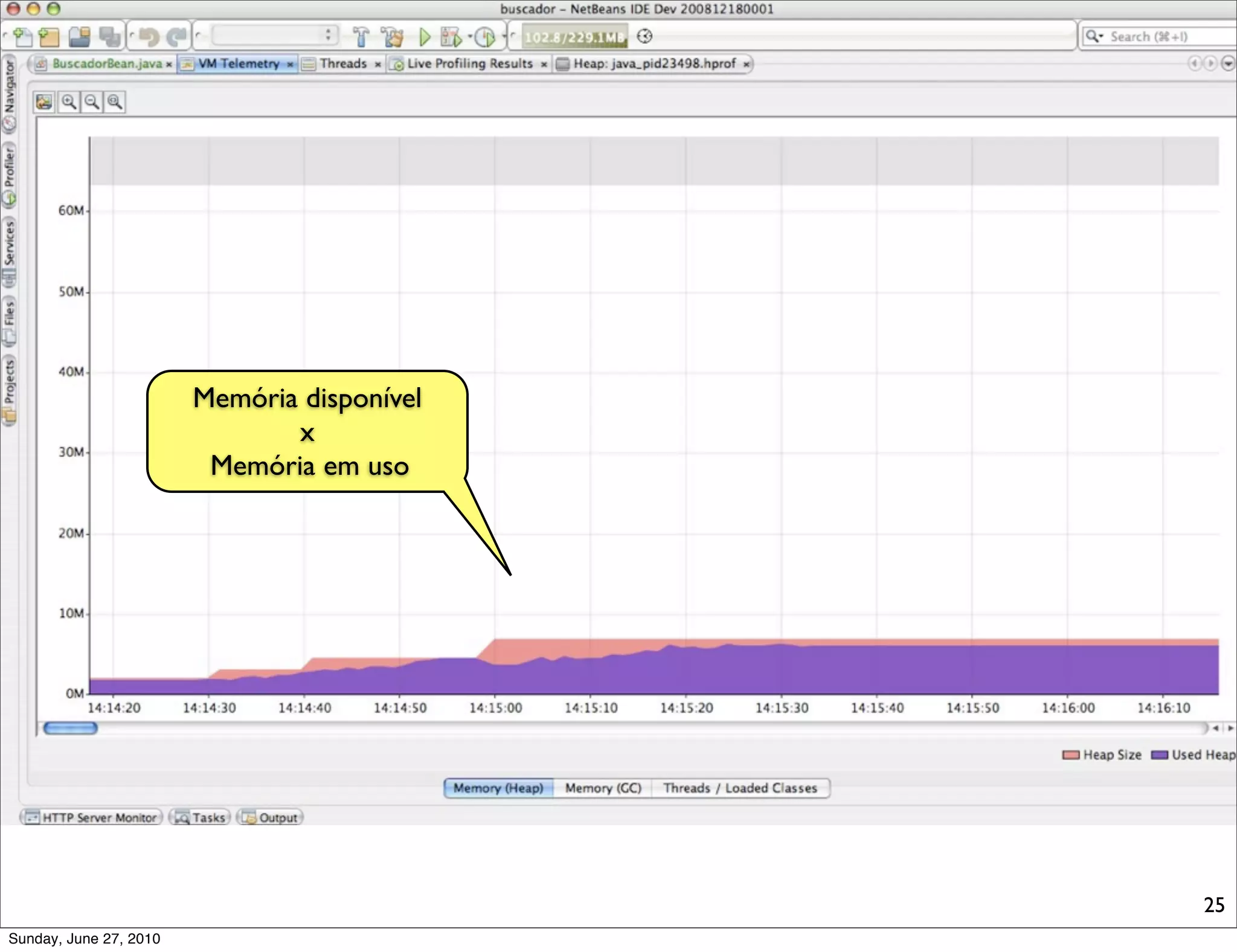Zoom out on the telemetry graph
1237x952 pixels.
pyautogui.click(x=92, y=101)
